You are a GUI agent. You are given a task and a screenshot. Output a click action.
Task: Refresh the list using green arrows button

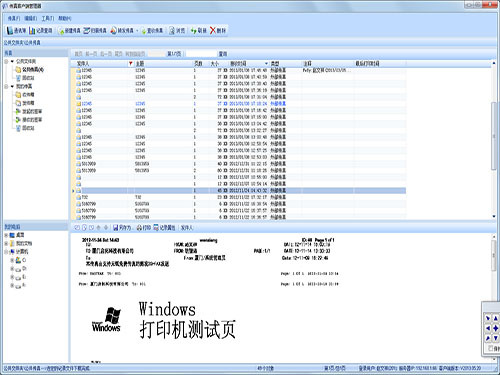pos(199,31)
